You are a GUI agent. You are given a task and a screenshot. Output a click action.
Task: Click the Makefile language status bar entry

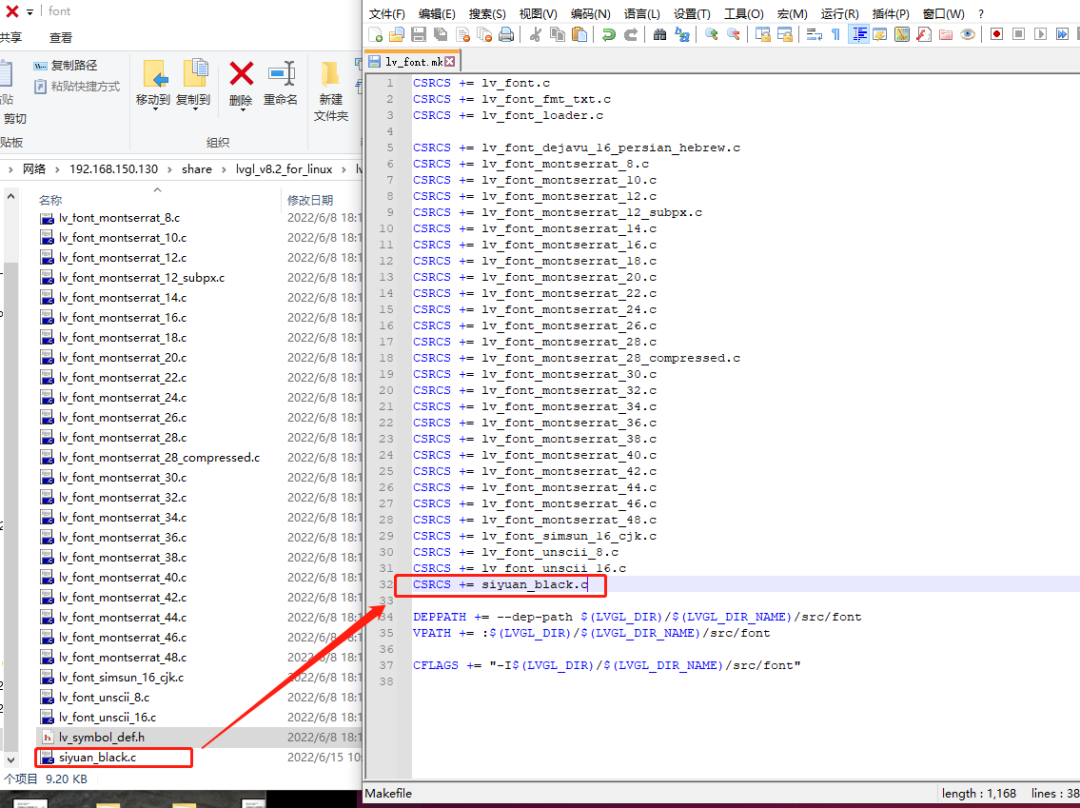tap(388, 794)
